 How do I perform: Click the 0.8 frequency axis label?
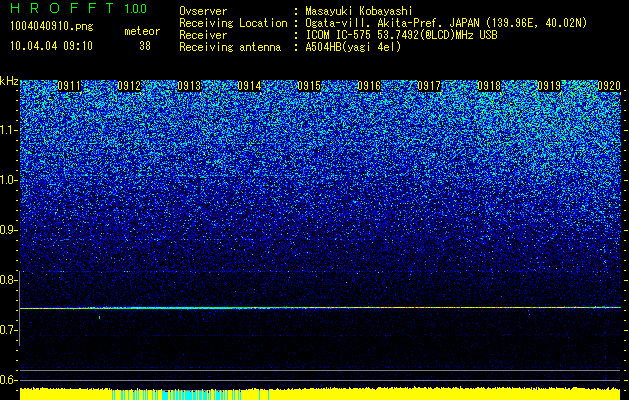pyautogui.click(x=9, y=280)
